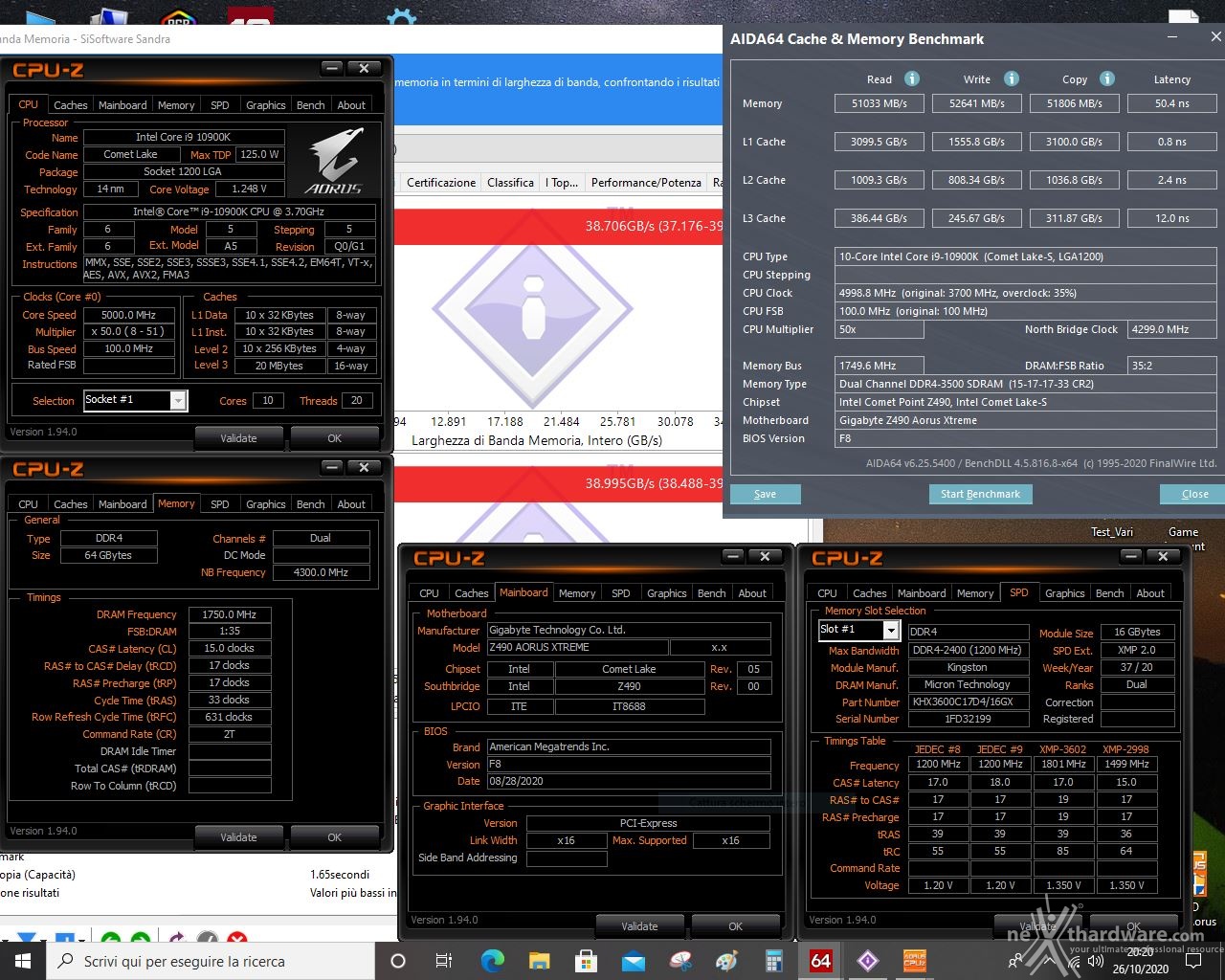This screenshot has height=980, width=1225.
Task: Click the Memory Latency 50.4 ns value
Action: [1171, 103]
